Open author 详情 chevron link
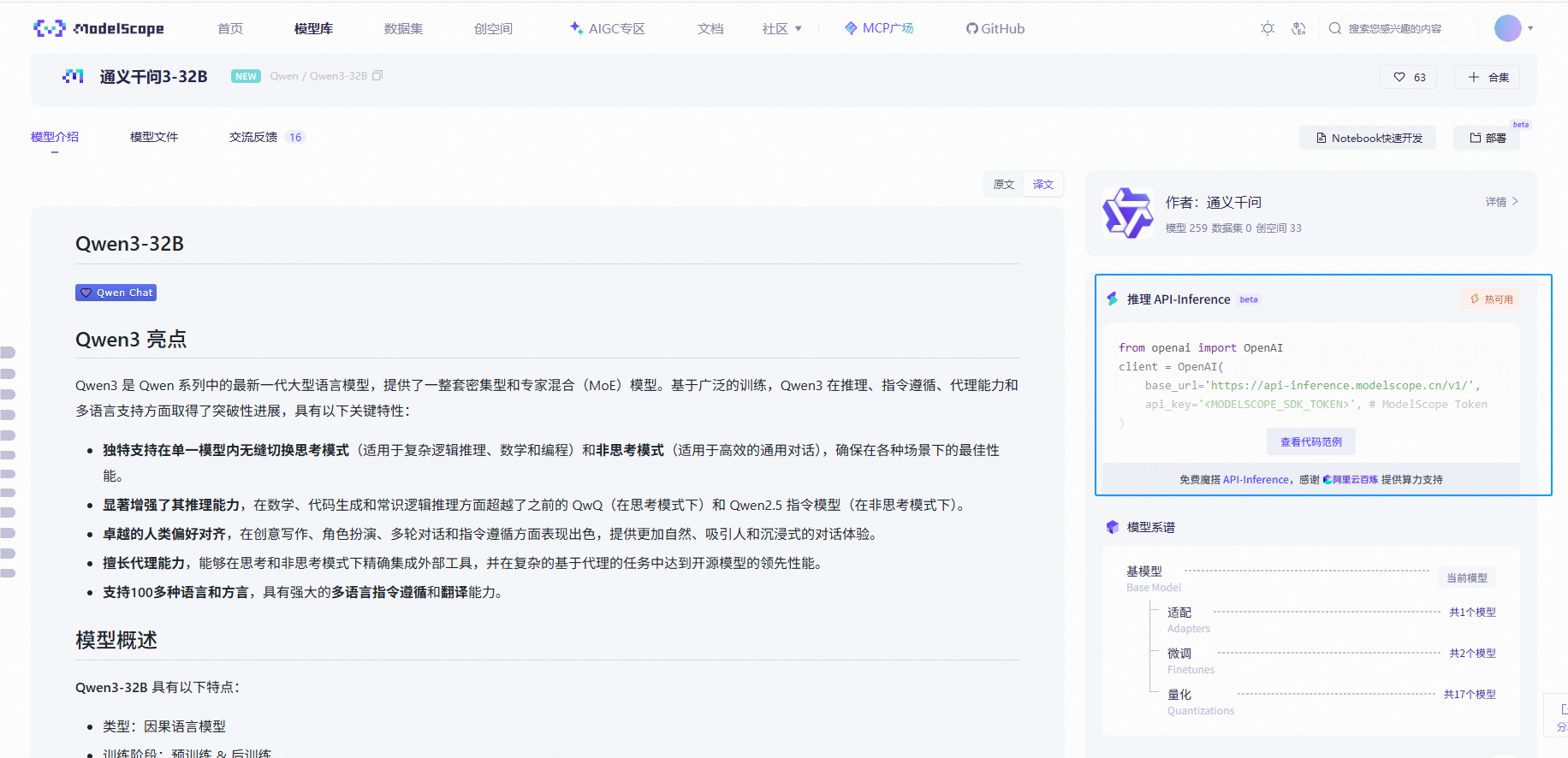 click(x=1502, y=202)
